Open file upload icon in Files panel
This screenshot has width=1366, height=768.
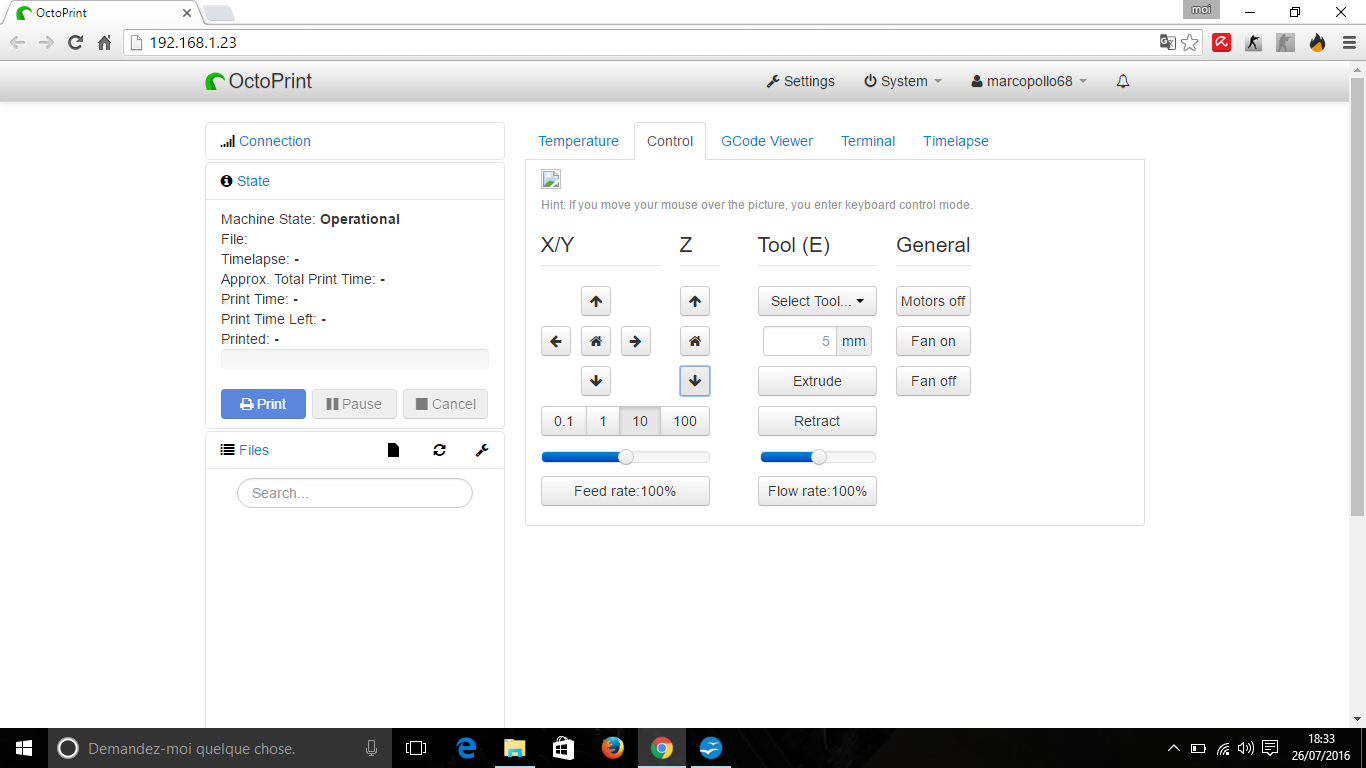point(393,450)
